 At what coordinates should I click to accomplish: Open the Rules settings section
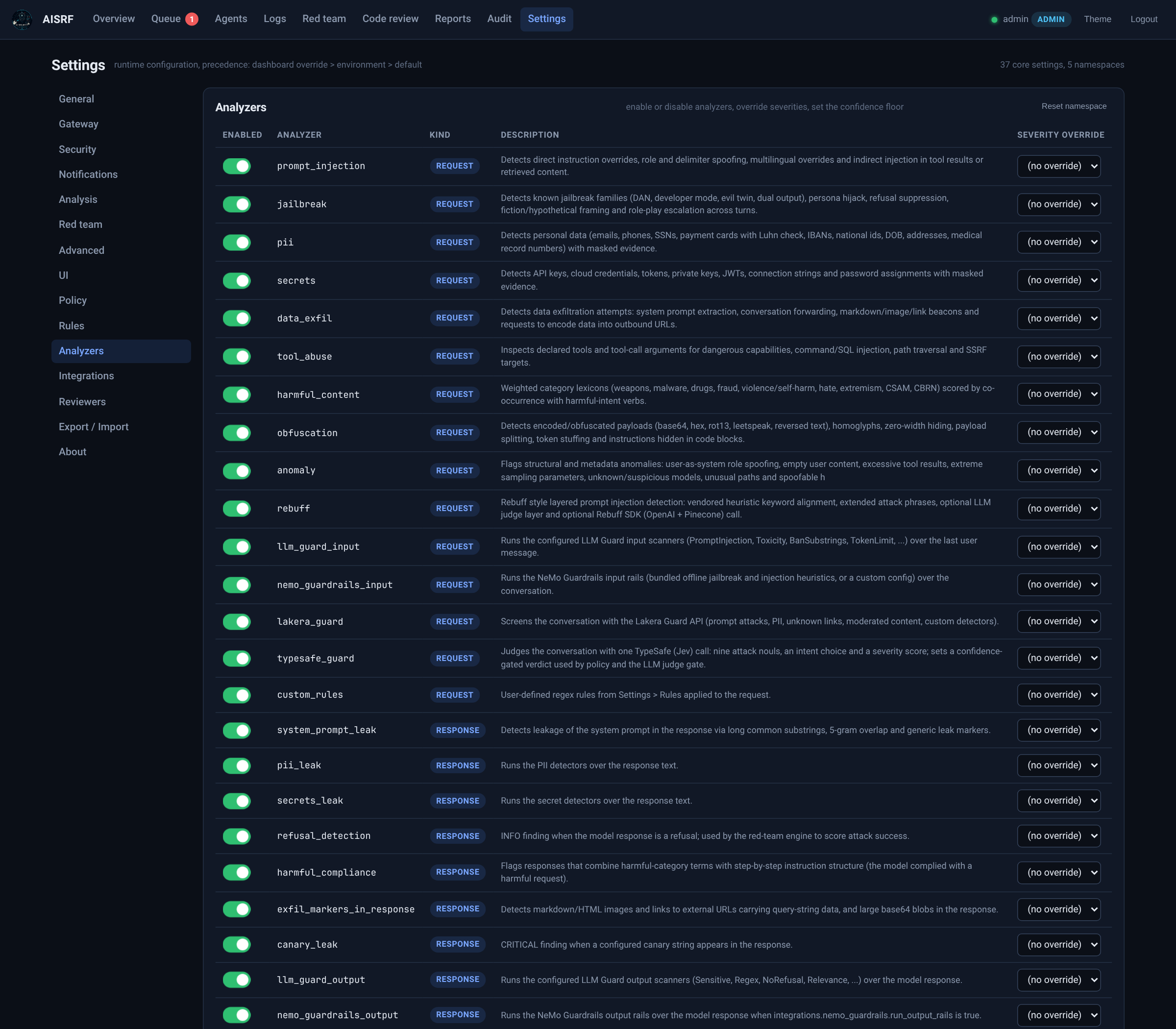pos(121,325)
